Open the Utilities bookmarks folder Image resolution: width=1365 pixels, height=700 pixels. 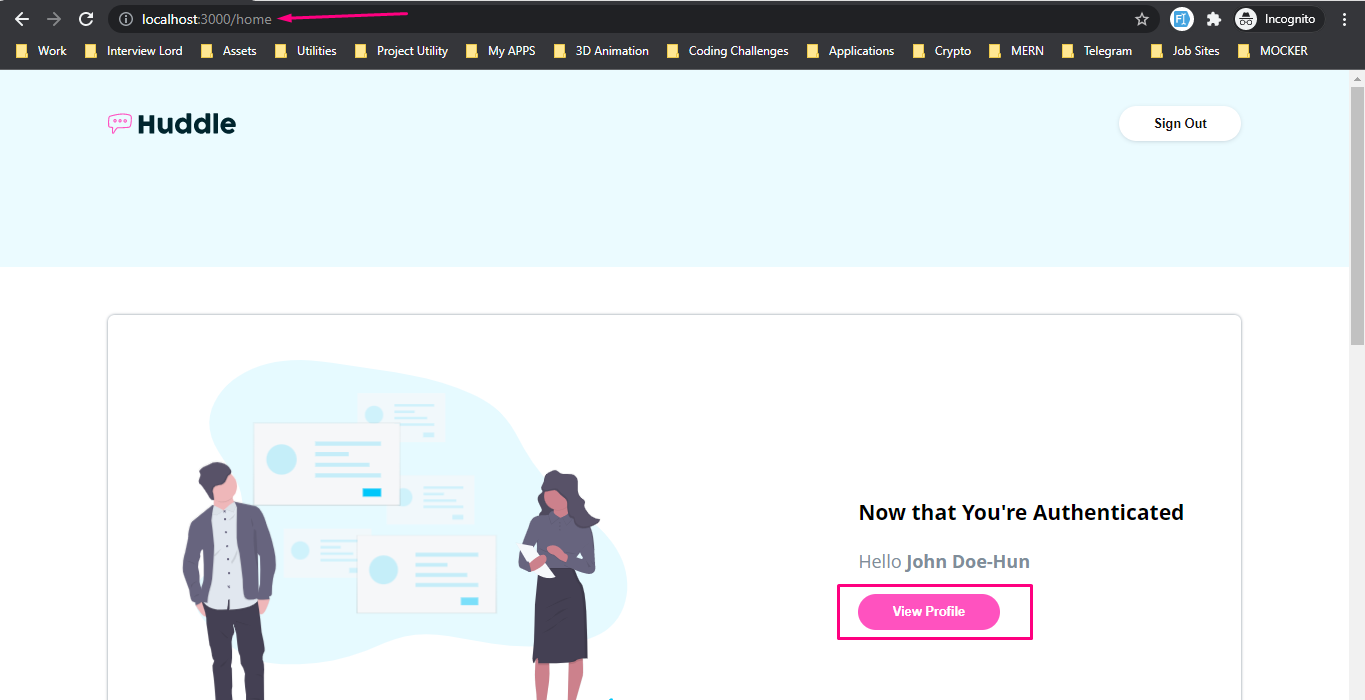306,51
